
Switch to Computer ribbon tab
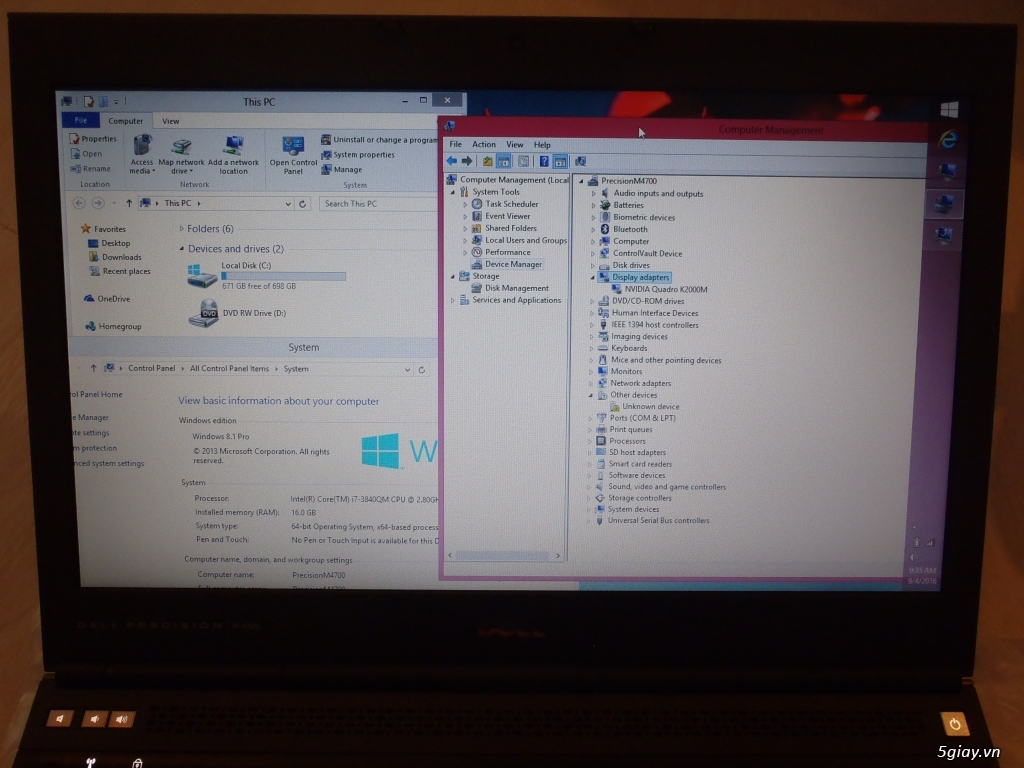125,121
